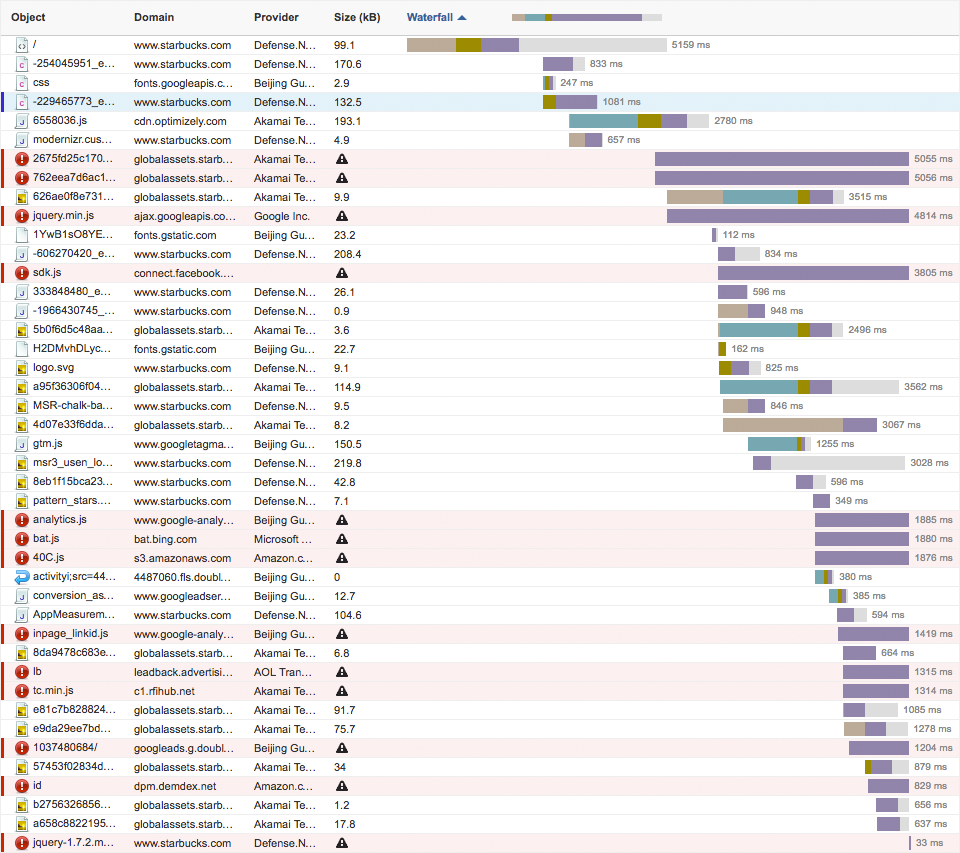This screenshot has width=960, height=853.
Task: Click the Provider column header
Action: (x=276, y=17)
